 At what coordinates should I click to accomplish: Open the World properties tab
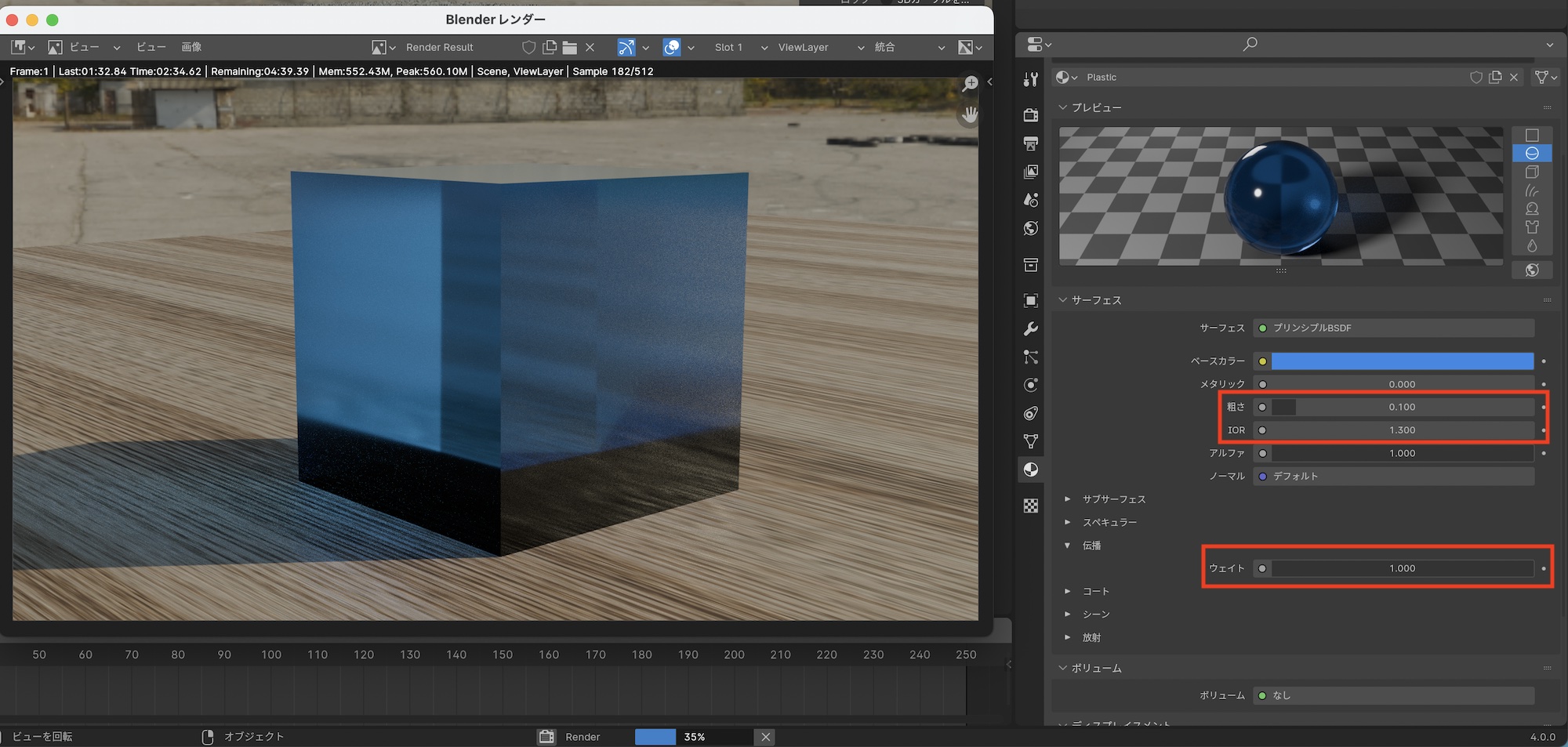pos(1031,228)
